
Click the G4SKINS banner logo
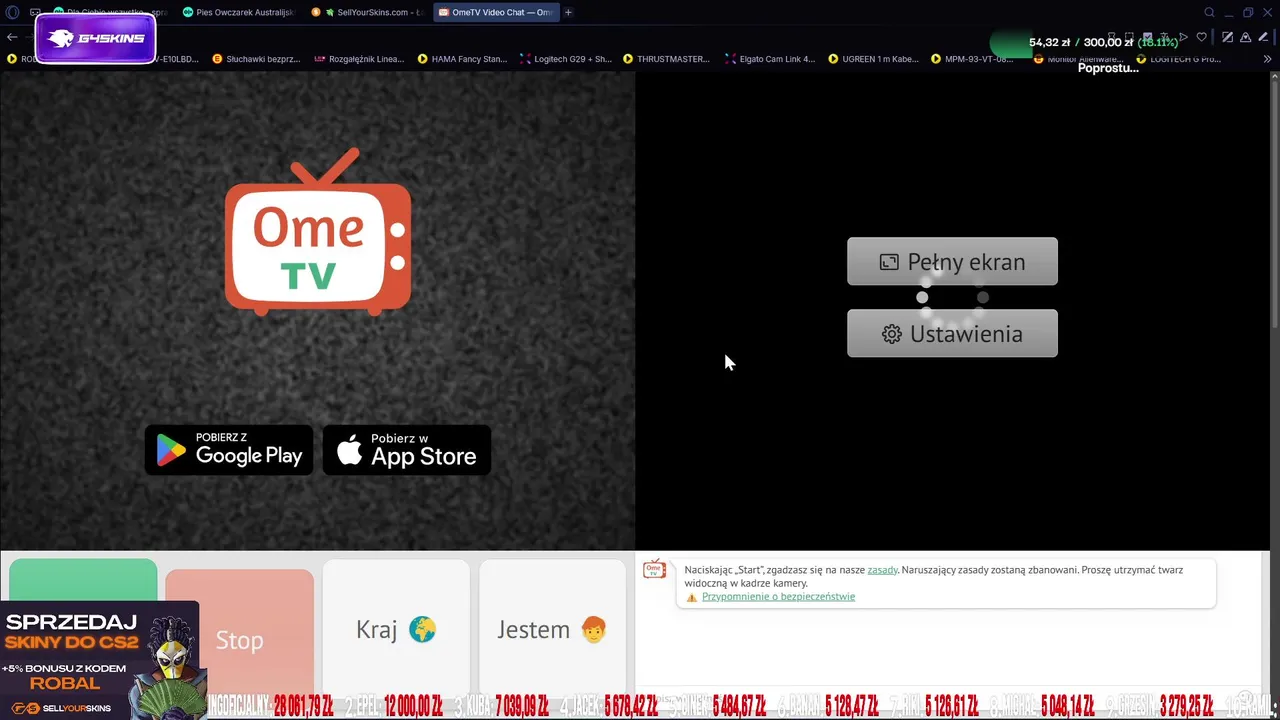coord(95,39)
